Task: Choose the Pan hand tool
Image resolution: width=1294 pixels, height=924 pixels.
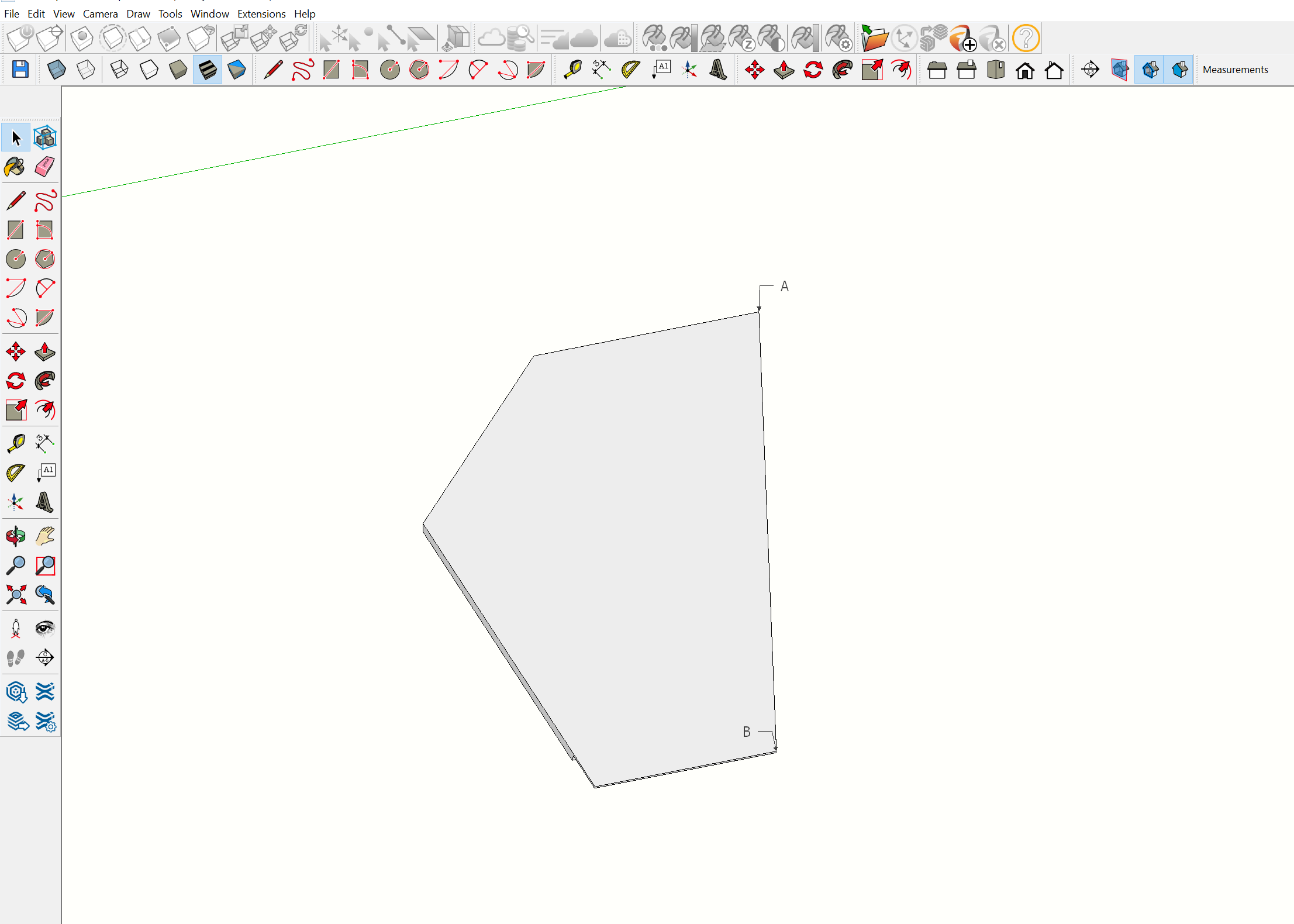Action: [x=45, y=536]
